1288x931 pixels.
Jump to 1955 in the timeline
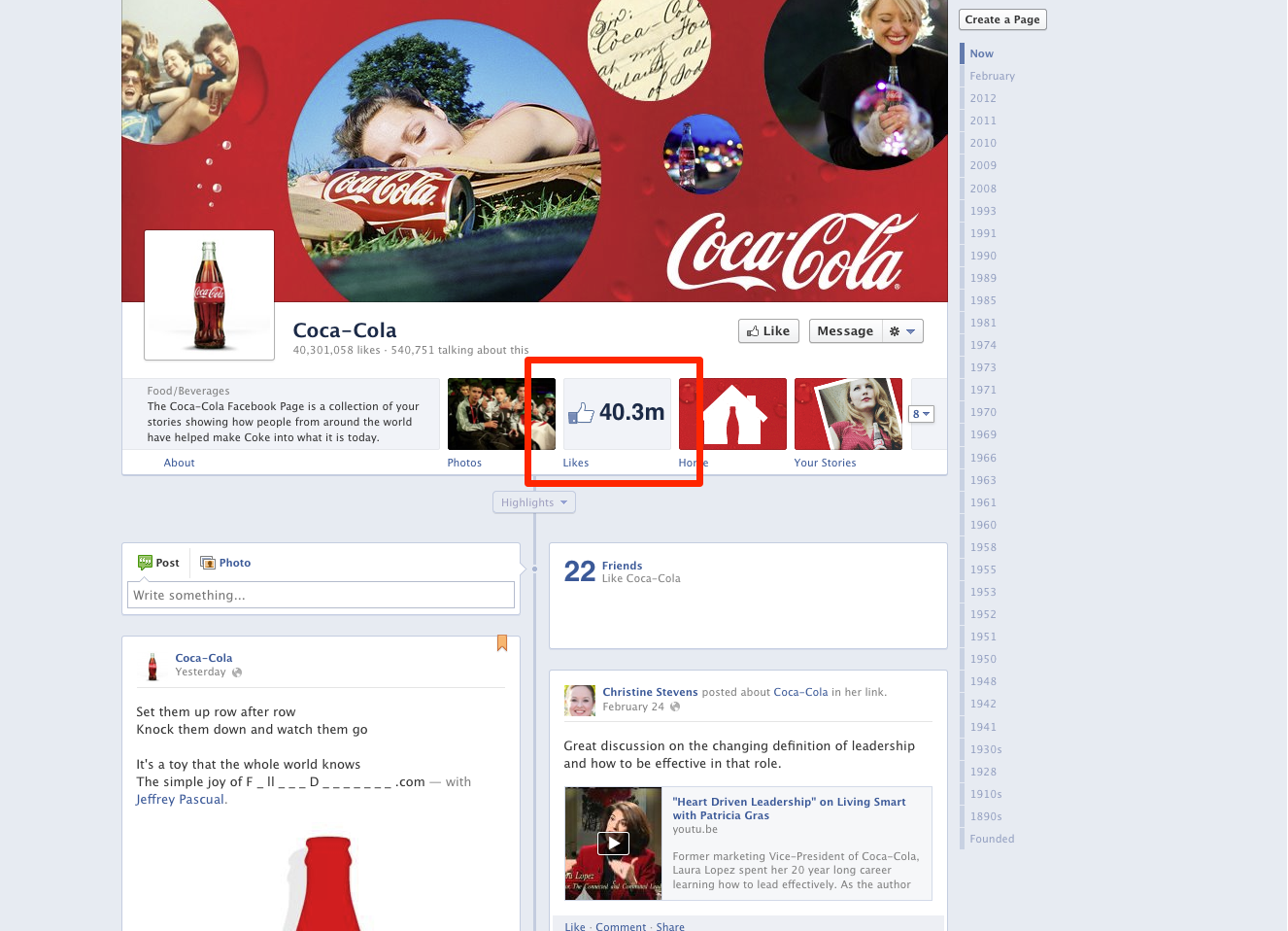pos(983,569)
